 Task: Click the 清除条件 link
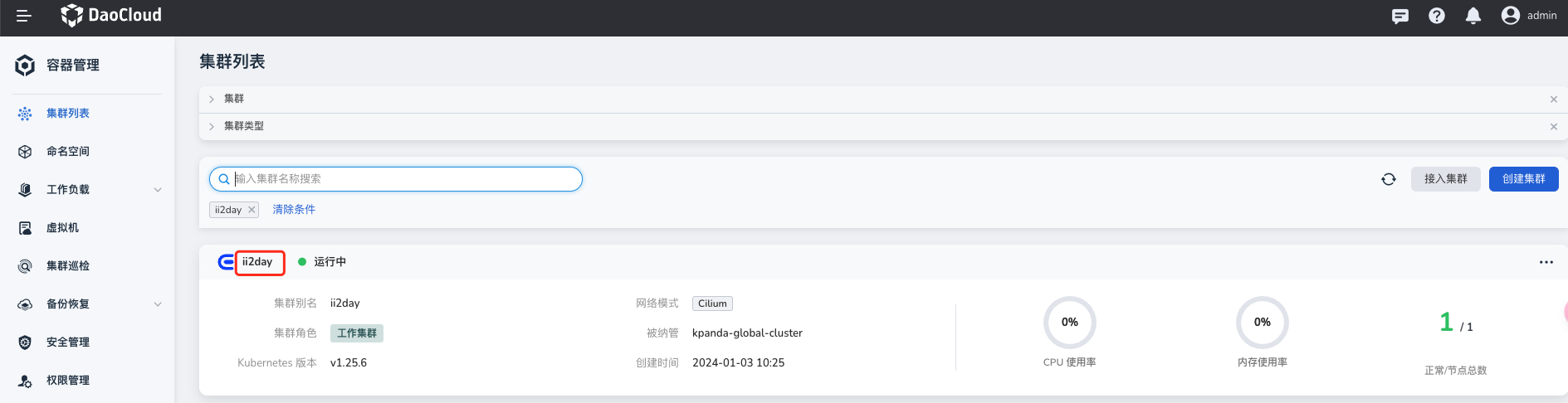pyautogui.click(x=294, y=210)
